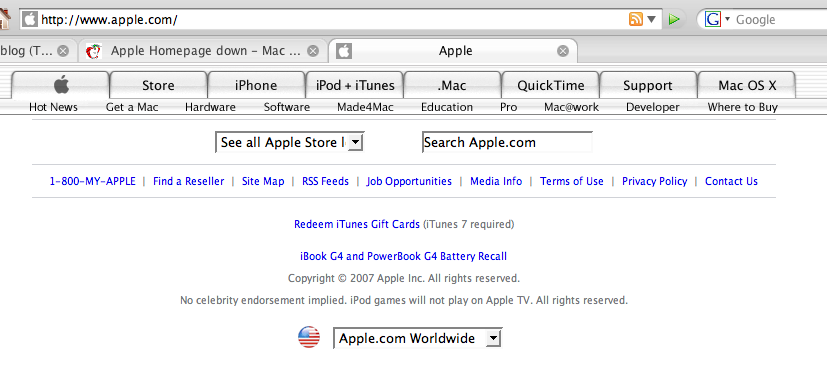Open the .Mac navigation tab
The image size is (827, 372).
point(452,85)
